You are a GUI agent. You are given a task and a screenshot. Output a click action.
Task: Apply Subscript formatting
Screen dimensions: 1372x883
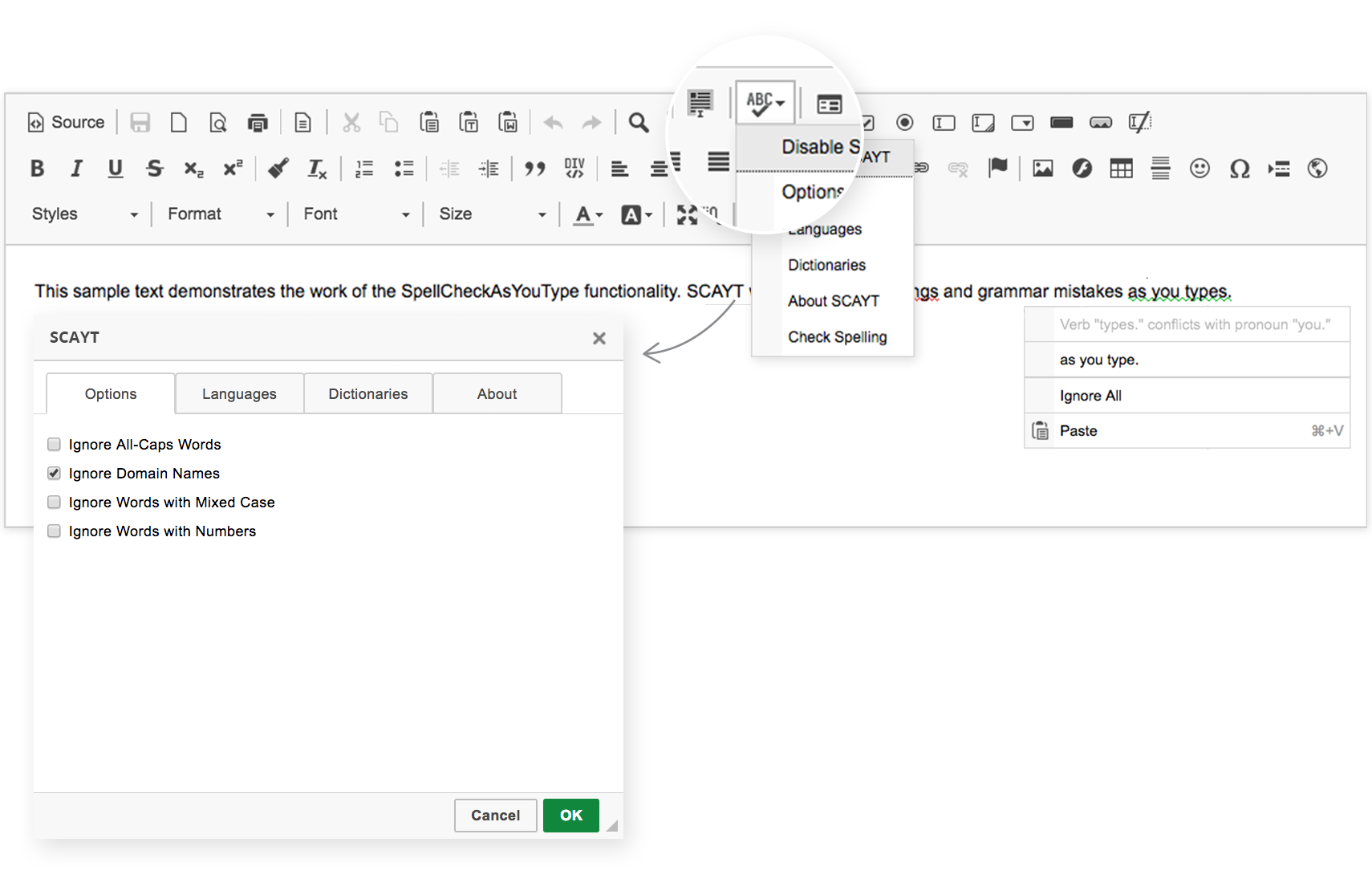point(193,169)
